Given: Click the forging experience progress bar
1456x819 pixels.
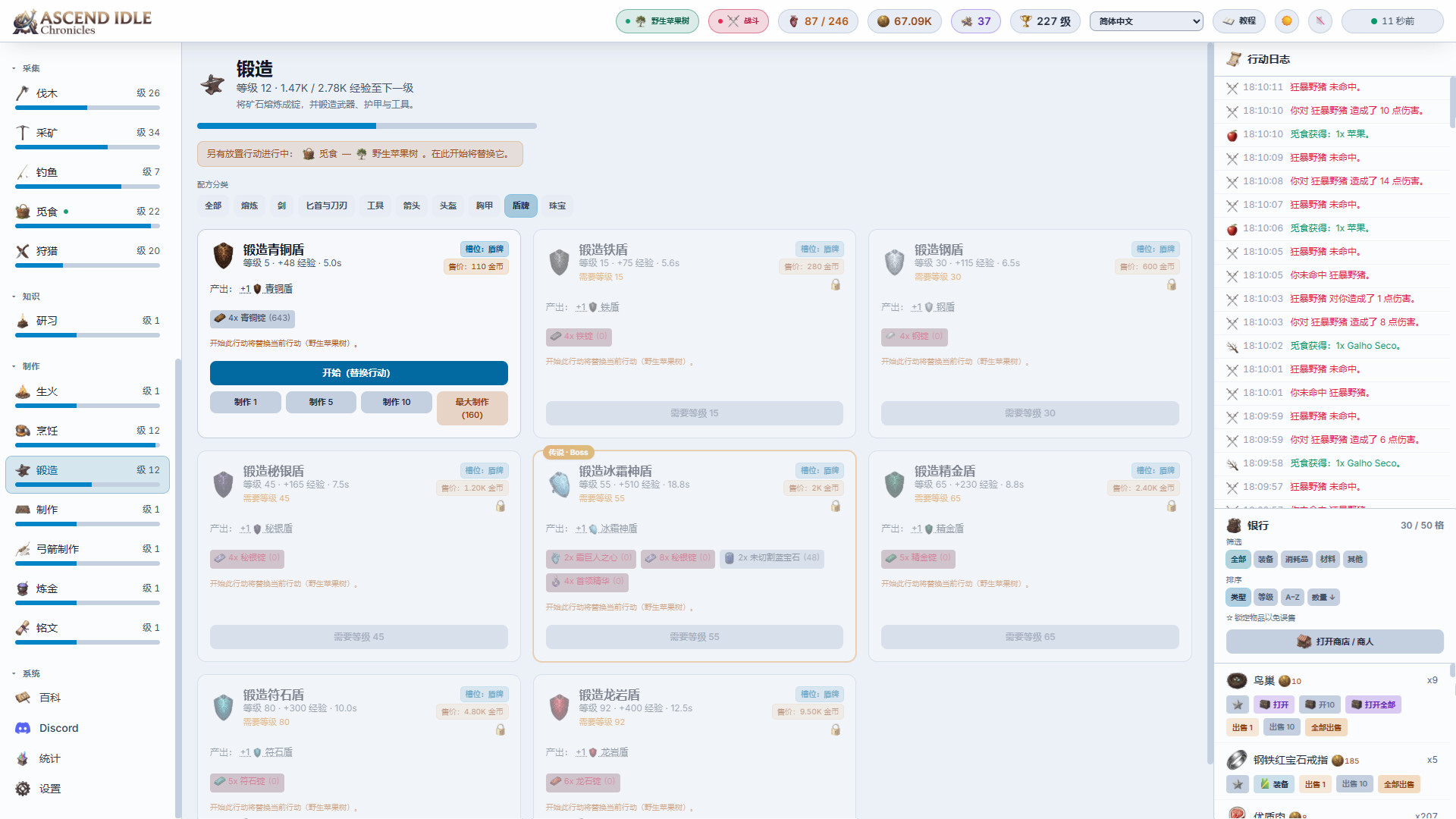Looking at the screenshot, I should 367,126.
